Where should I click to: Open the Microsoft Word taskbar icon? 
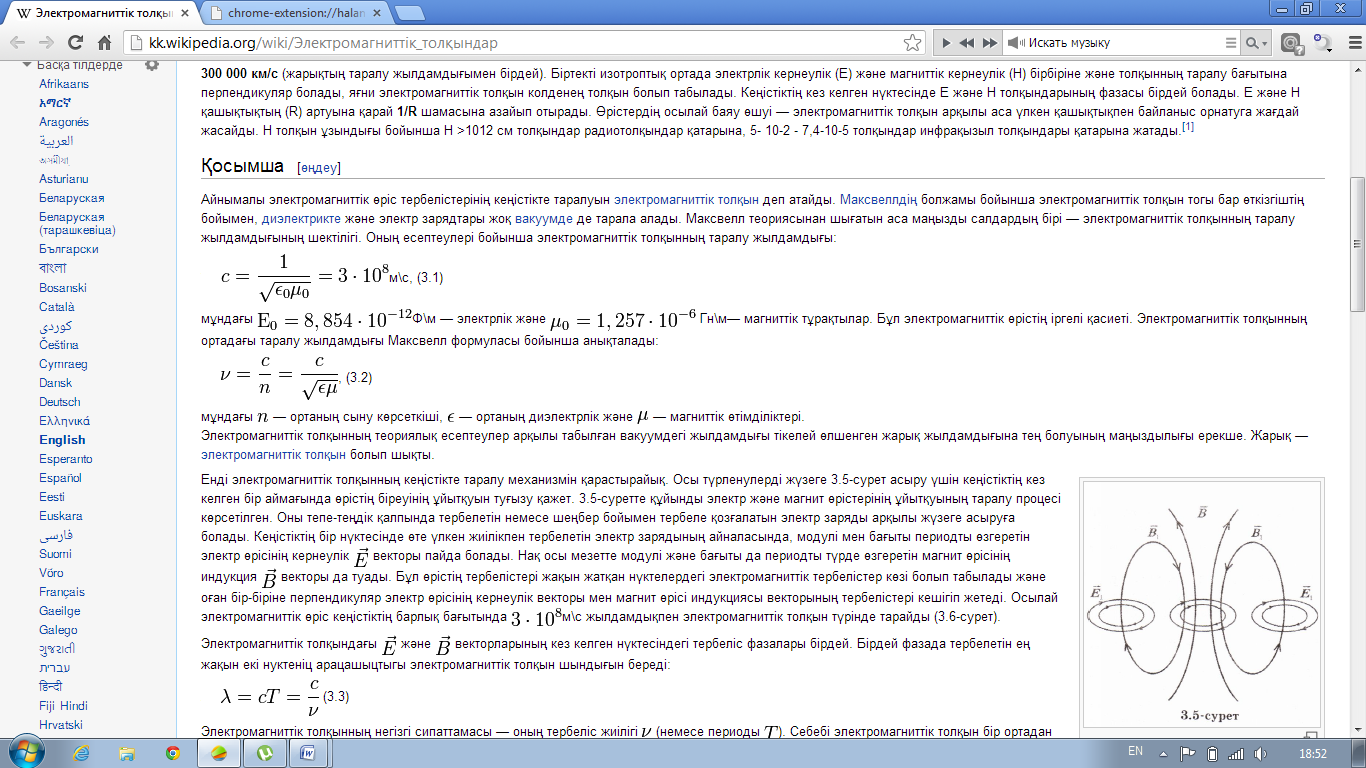tap(309, 753)
